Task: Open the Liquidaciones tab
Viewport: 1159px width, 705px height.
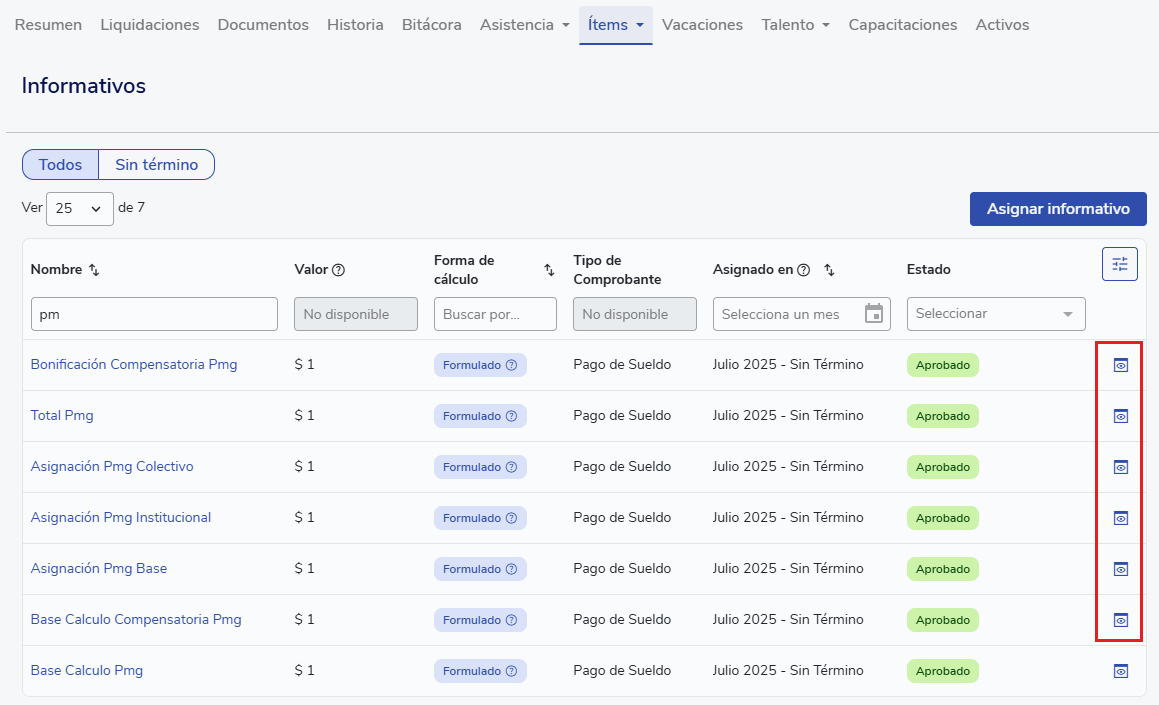Action: point(150,25)
